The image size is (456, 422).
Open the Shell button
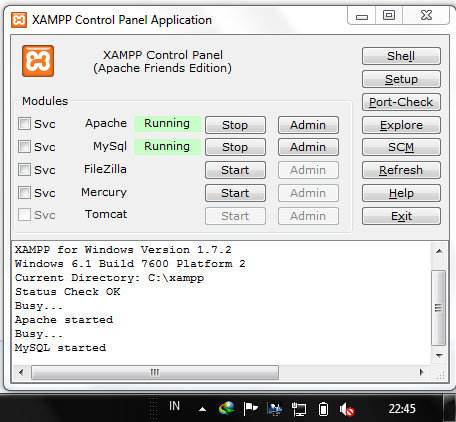pyautogui.click(x=401, y=56)
